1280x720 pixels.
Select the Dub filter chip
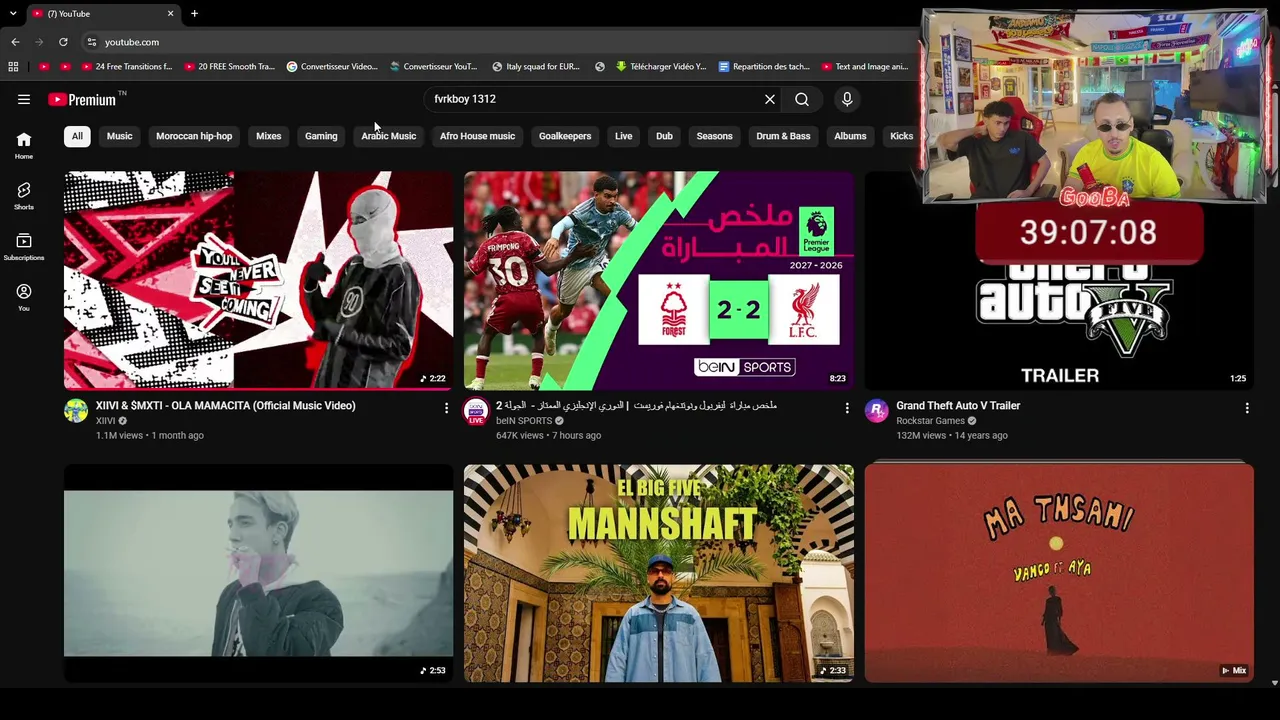tap(664, 136)
